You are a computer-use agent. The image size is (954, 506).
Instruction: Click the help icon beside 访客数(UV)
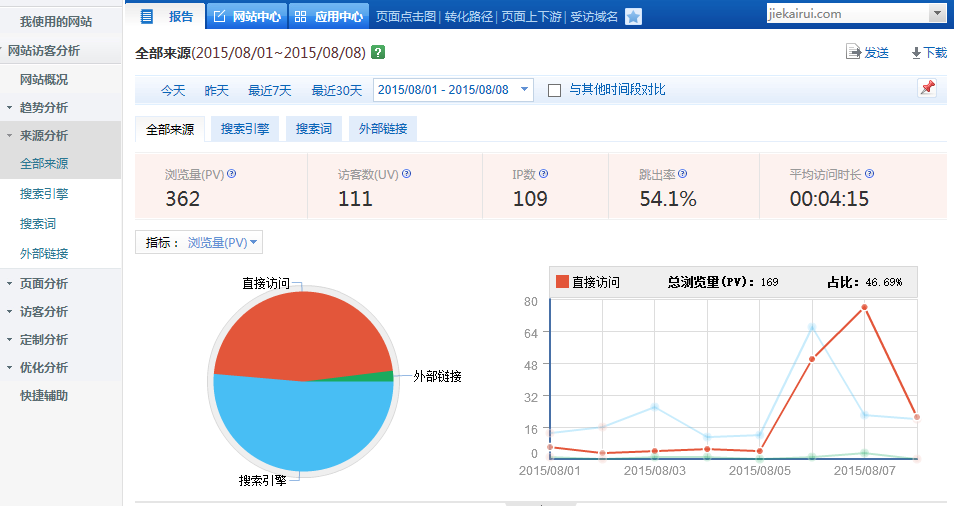(x=406, y=174)
